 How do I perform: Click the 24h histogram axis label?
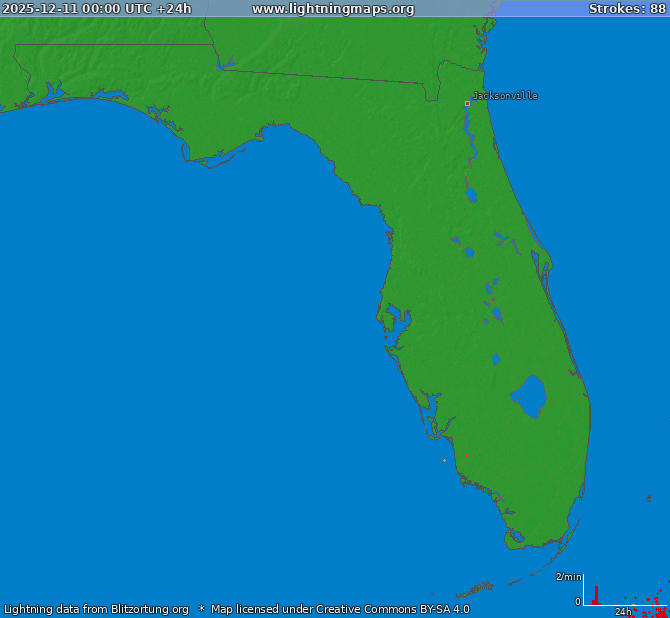[x=623, y=612]
